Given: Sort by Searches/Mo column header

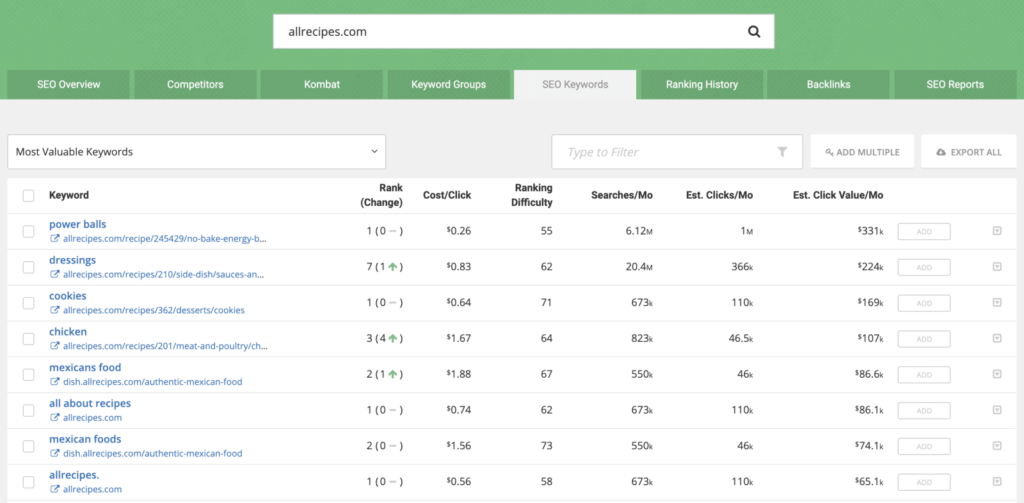Looking at the screenshot, I should (622, 195).
